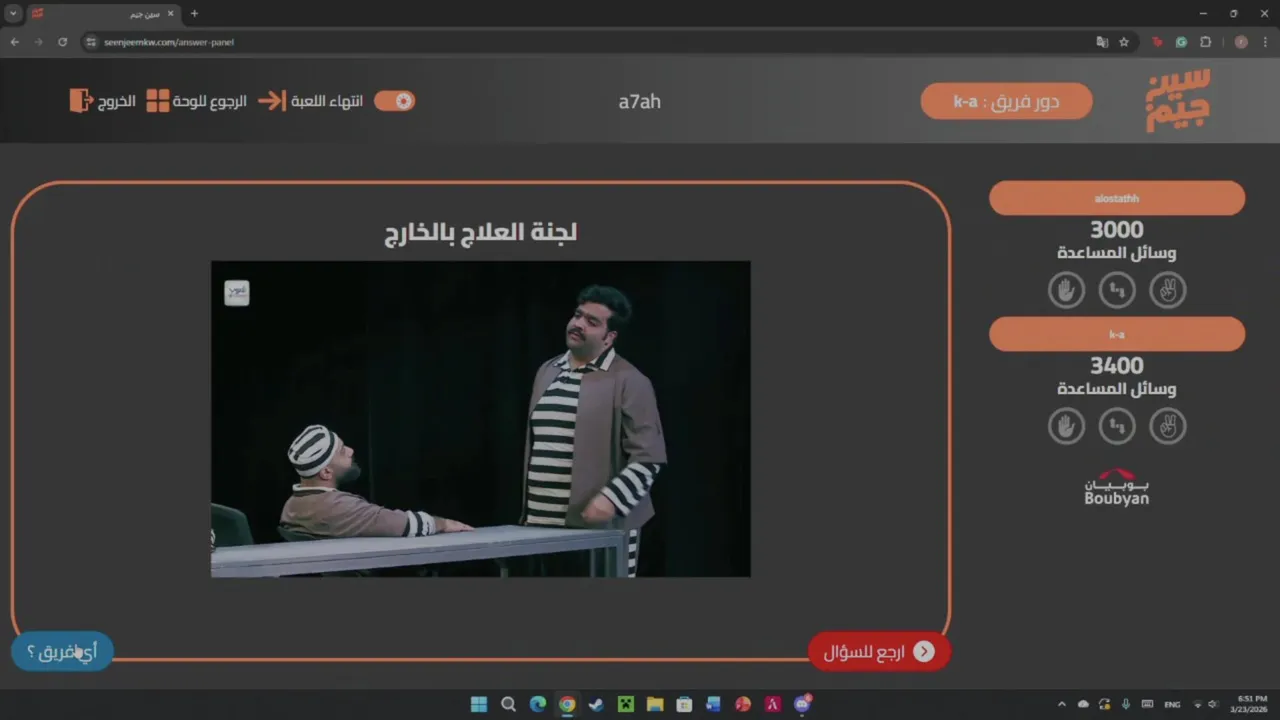
Task: Click the address bar URL
Action: (x=169, y=42)
